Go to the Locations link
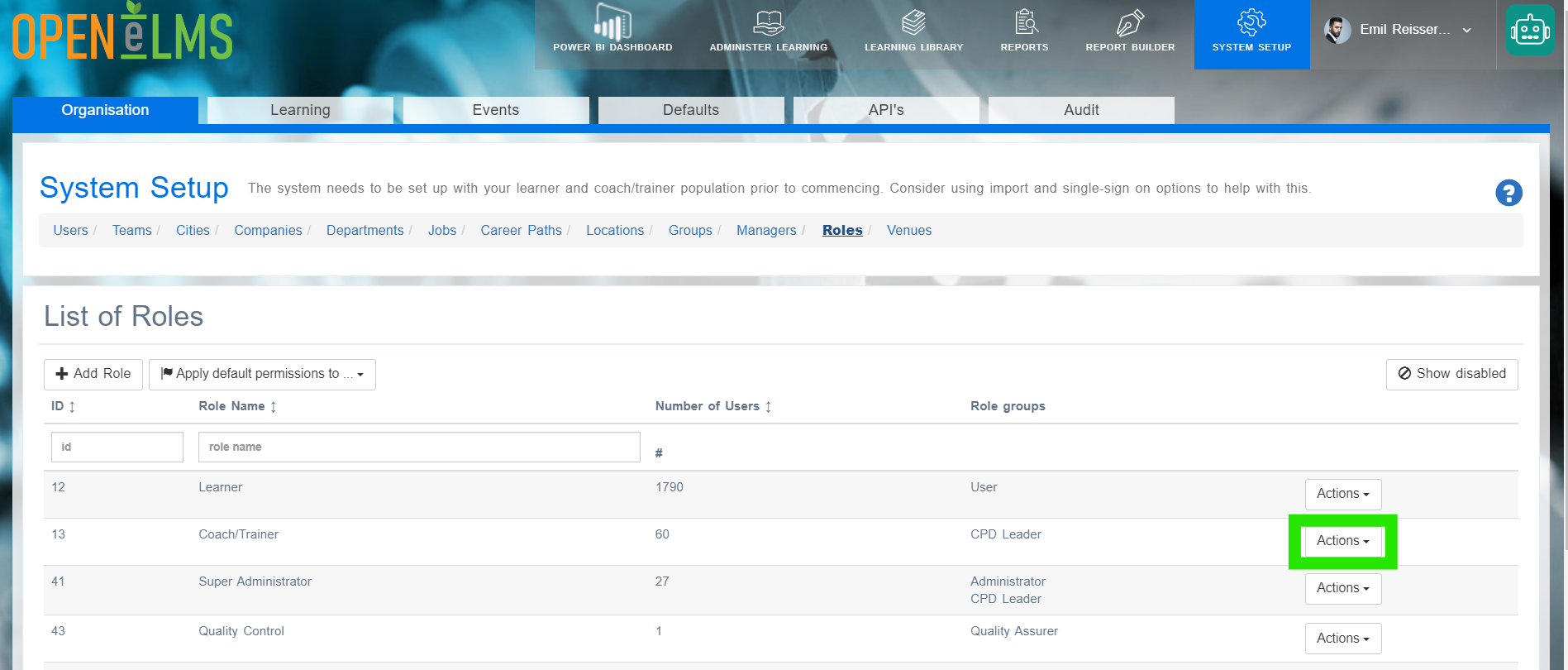The height and width of the screenshot is (670, 1568). click(x=615, y=230)
